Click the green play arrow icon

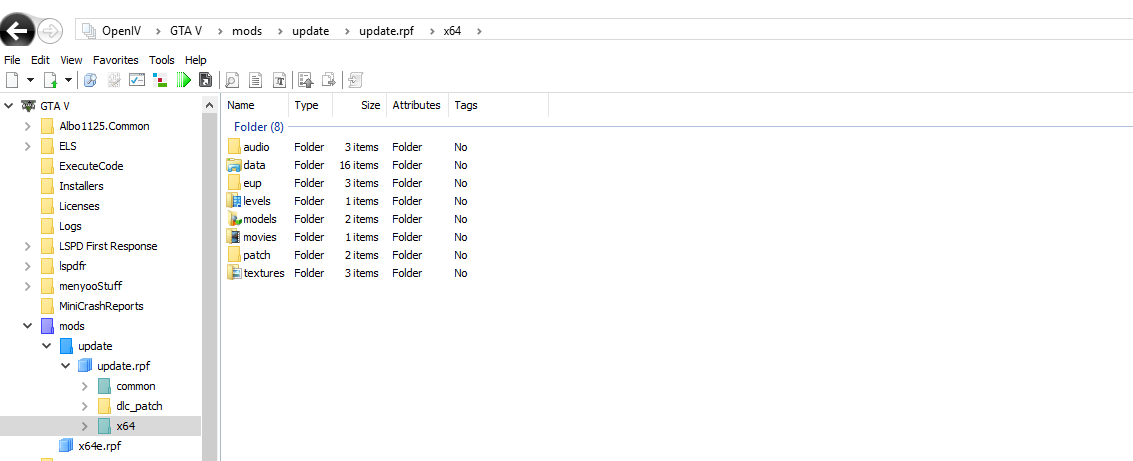click(184, 79)
